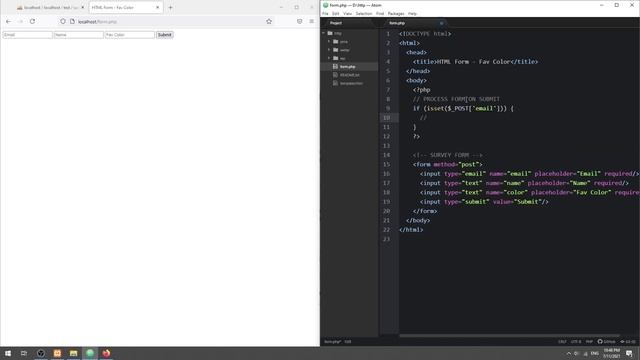This screenshot has width=640, height=360.
Task: Expand the third subfolder in project tree
Action: coord(329,58)
